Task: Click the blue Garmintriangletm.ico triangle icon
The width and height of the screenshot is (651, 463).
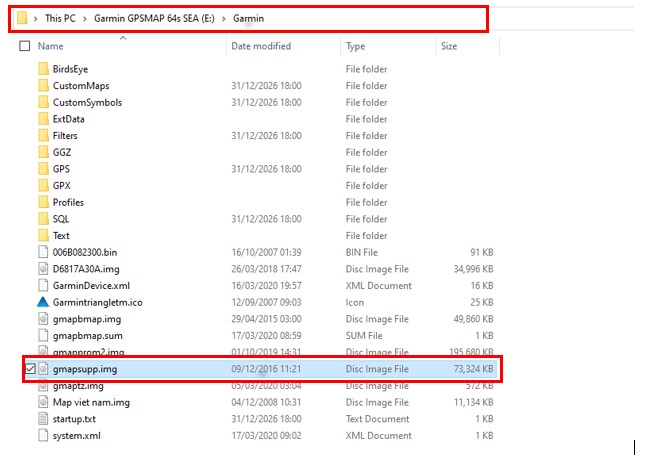Action: (43, 302)
